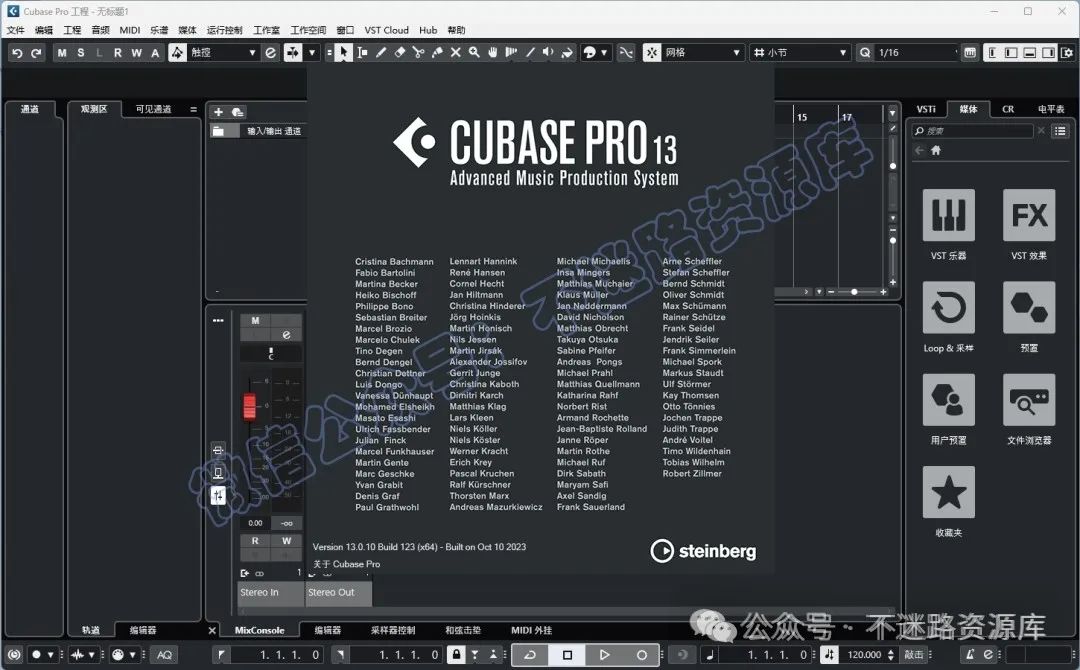Open the 预置 presets tile

(1029, 307)
